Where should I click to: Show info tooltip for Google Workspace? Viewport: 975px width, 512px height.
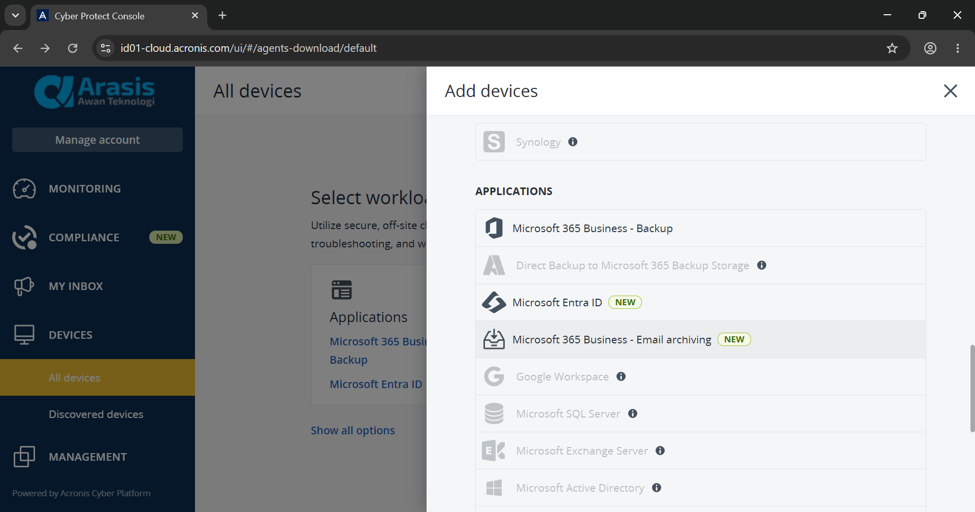tap(621, 376)
